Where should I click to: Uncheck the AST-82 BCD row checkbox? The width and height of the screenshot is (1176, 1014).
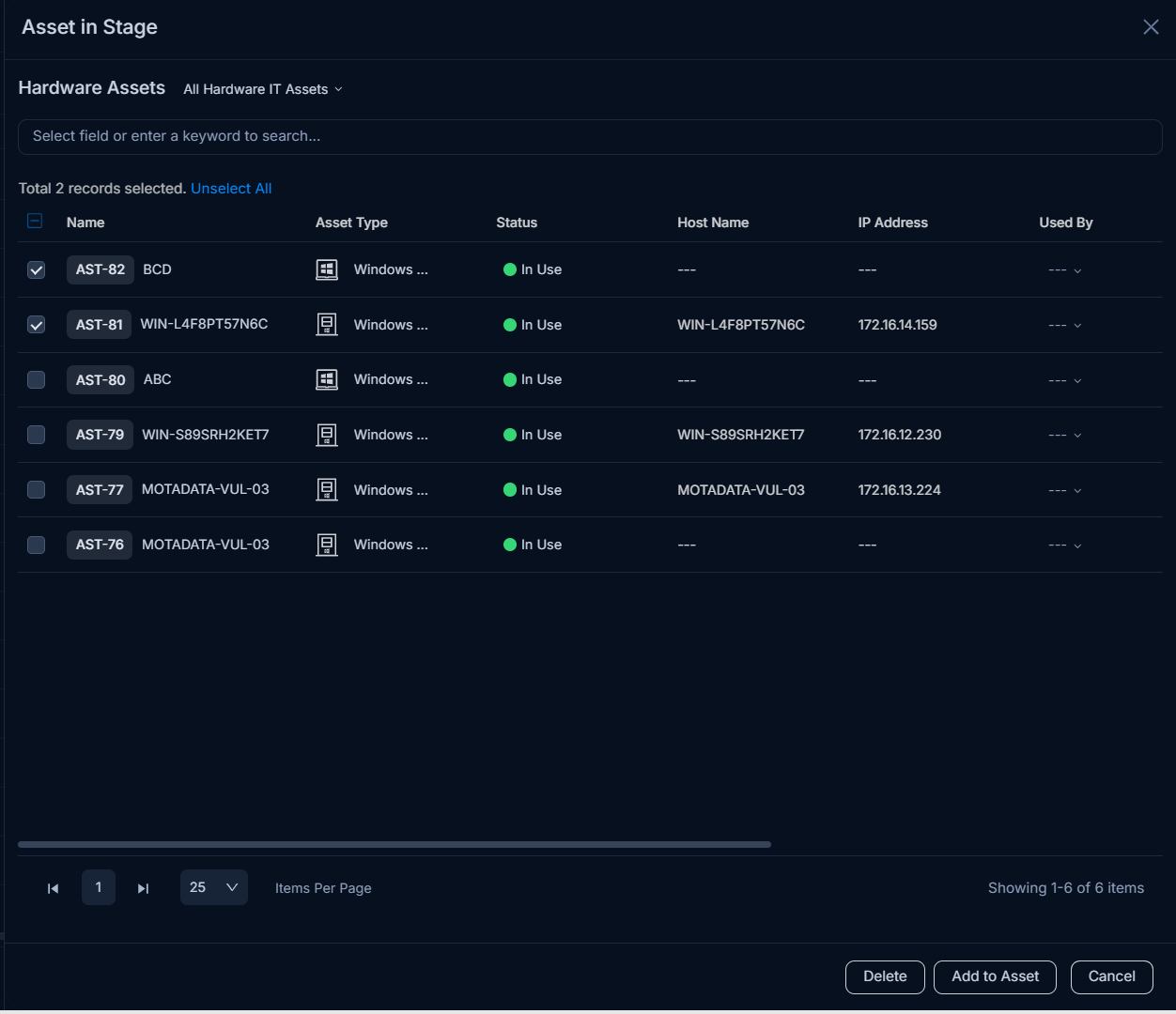pos(36,270)
